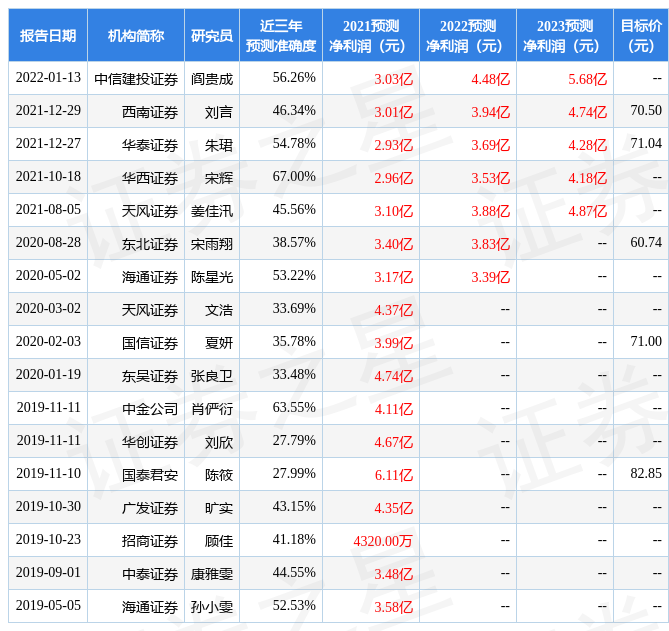Click researcher 姜佳汛

click(212, 211)
